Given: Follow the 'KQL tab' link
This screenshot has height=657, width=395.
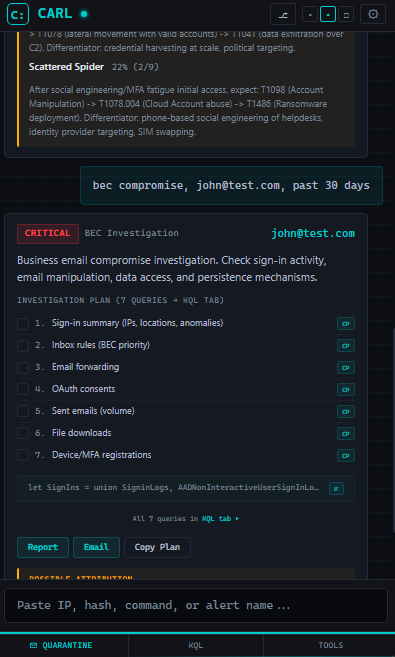Looking at the screenshot, I should pos(220,519).
